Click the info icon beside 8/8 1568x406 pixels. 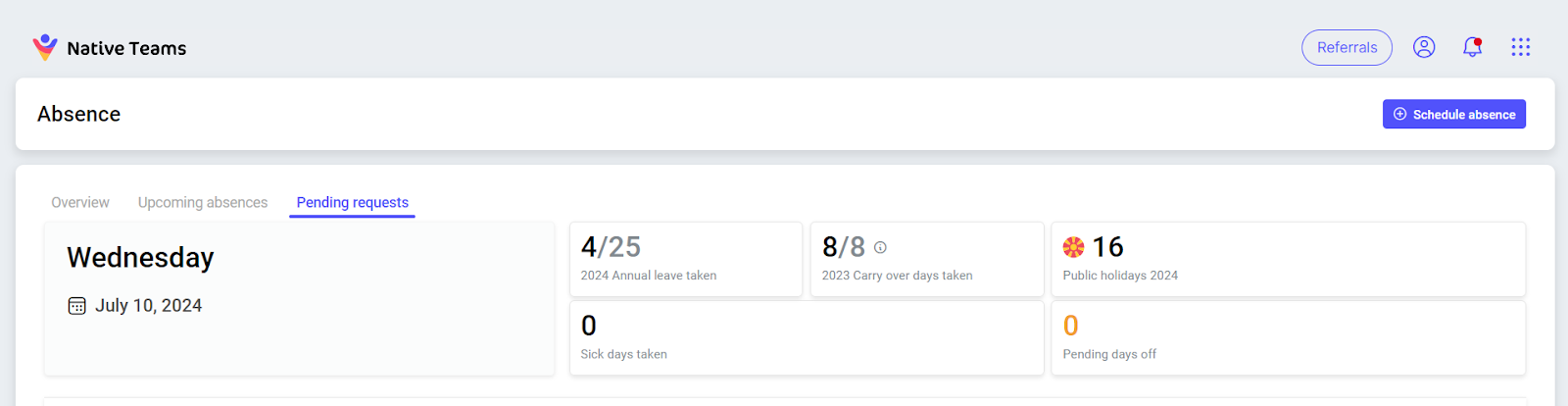(880, 247)
